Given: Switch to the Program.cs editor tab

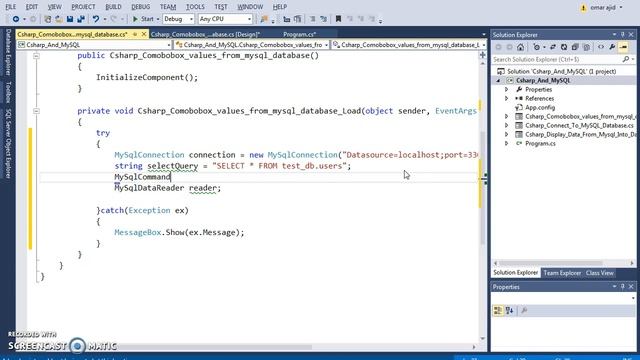Looking at the screenshot, I should tap(300, 34).
